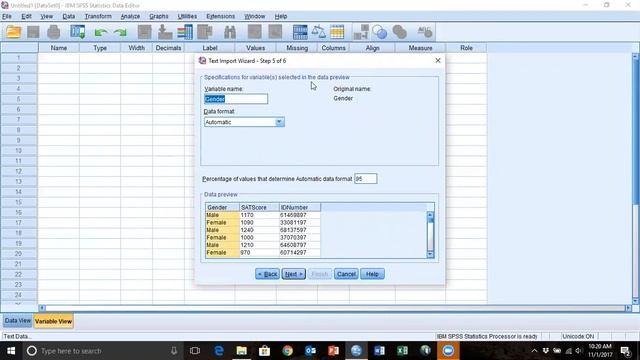Screen dimensions: 640x360
Task: Switch to the Data View tab
Action: pyautogui.click(x=18, y=321)
